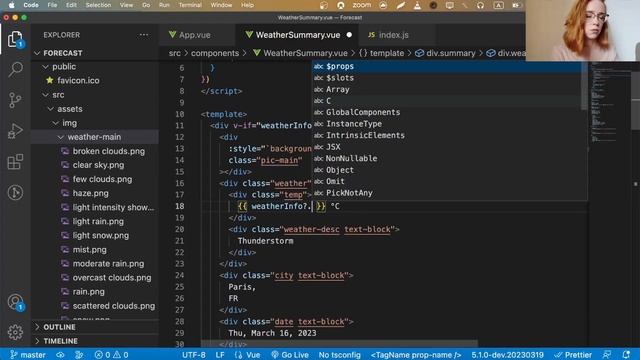Select GlobalComponents autocomplete suggestion
The height and width of the screenshot is (360, 640).
point(448,112)
